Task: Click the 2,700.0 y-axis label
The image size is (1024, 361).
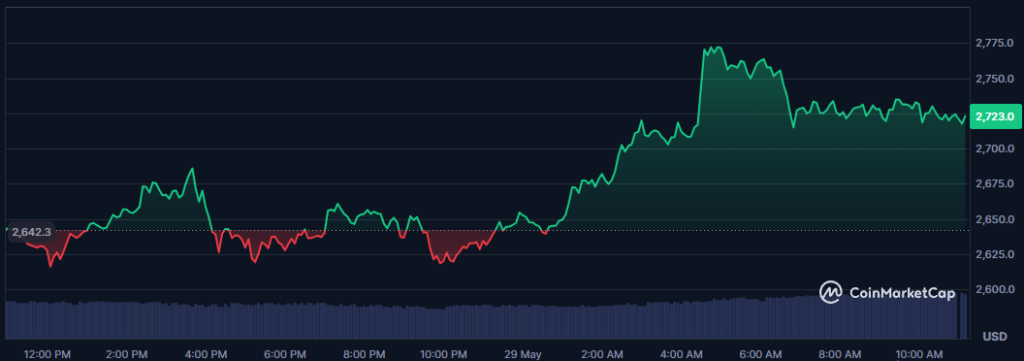Action: (995, 149)
